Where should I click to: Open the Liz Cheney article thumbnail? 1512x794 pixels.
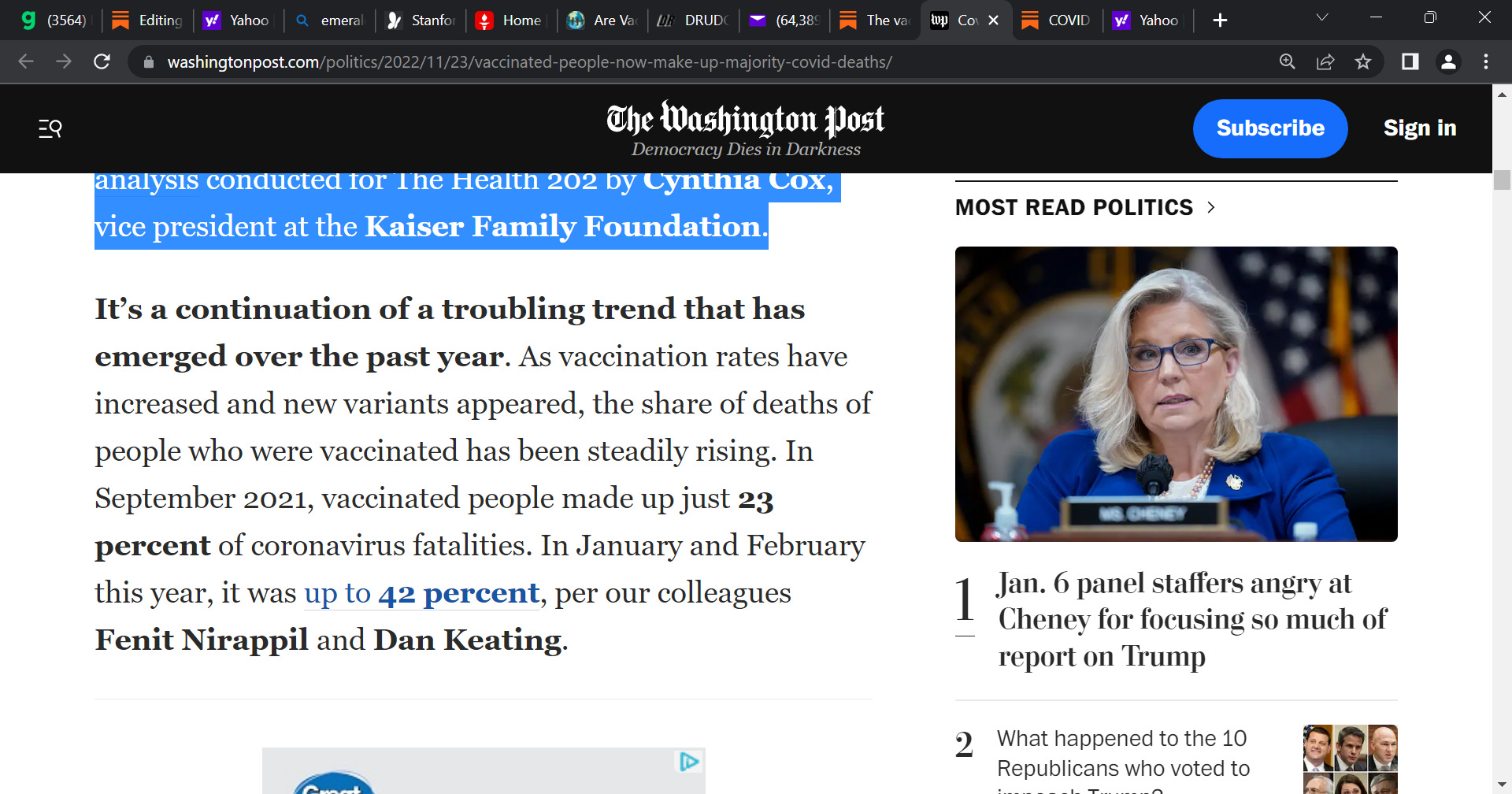click(x=1176, y=394)
